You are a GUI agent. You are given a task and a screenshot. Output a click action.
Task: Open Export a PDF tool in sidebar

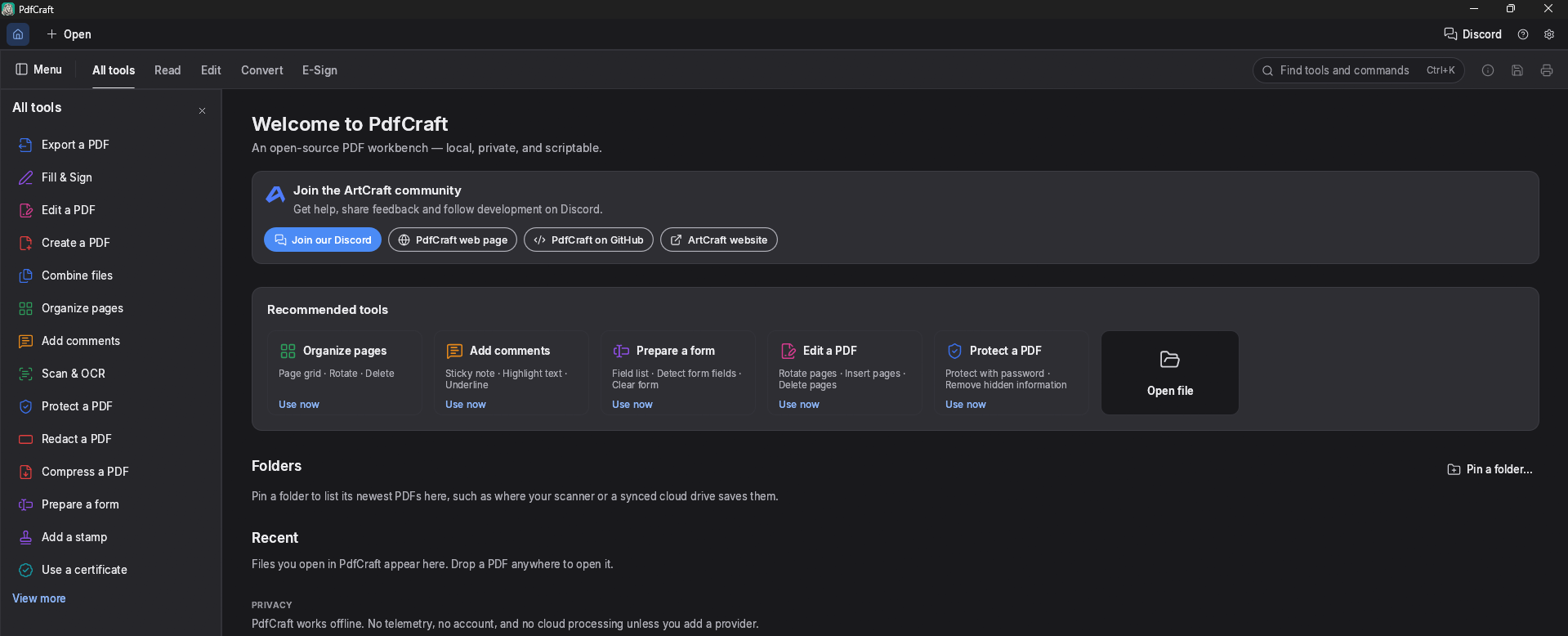[110, 145]
